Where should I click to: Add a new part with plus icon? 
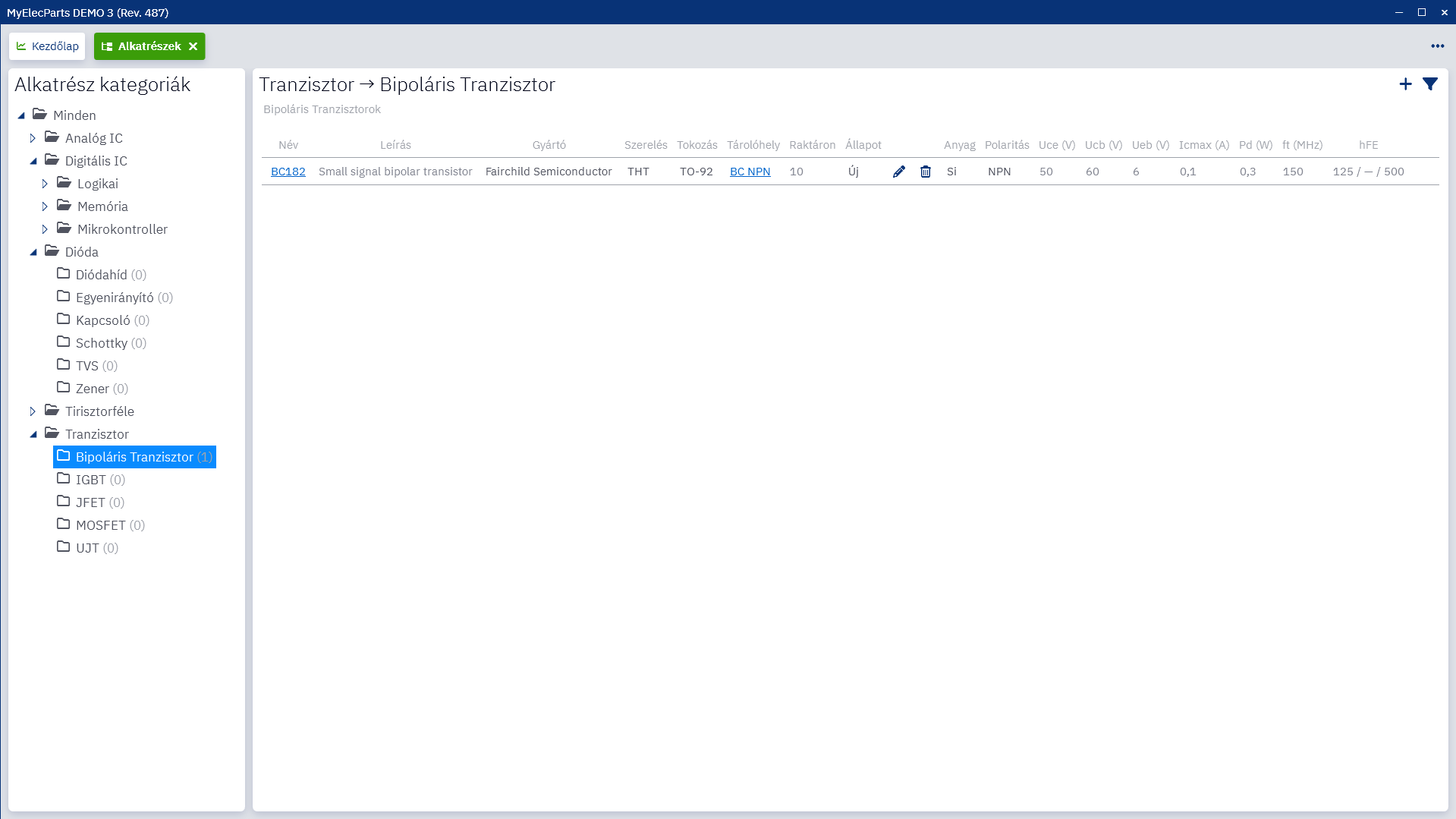click(1406, 84)
